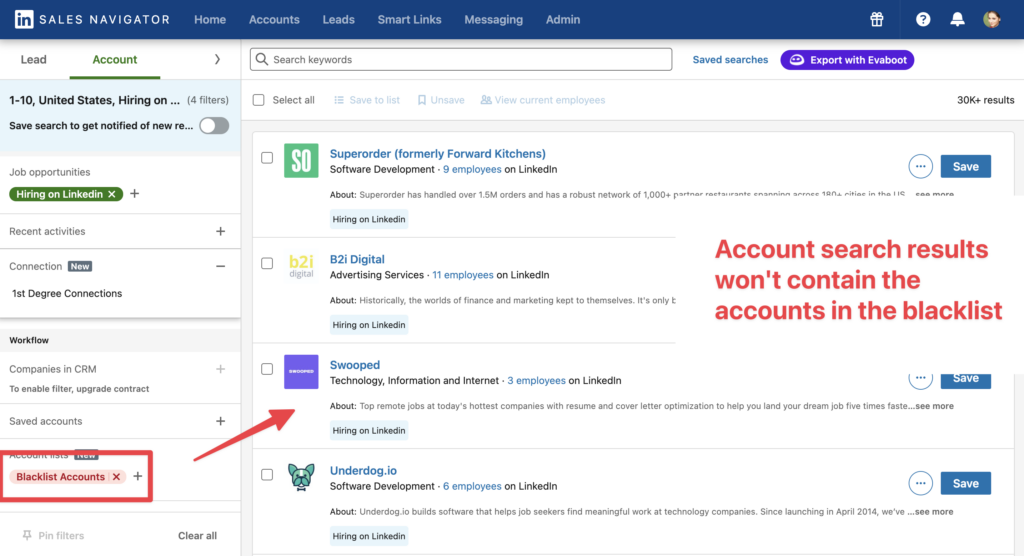Check the Superorder result checkbox
This screenshot has width=1024, height=556.
(x=267, y=158)
